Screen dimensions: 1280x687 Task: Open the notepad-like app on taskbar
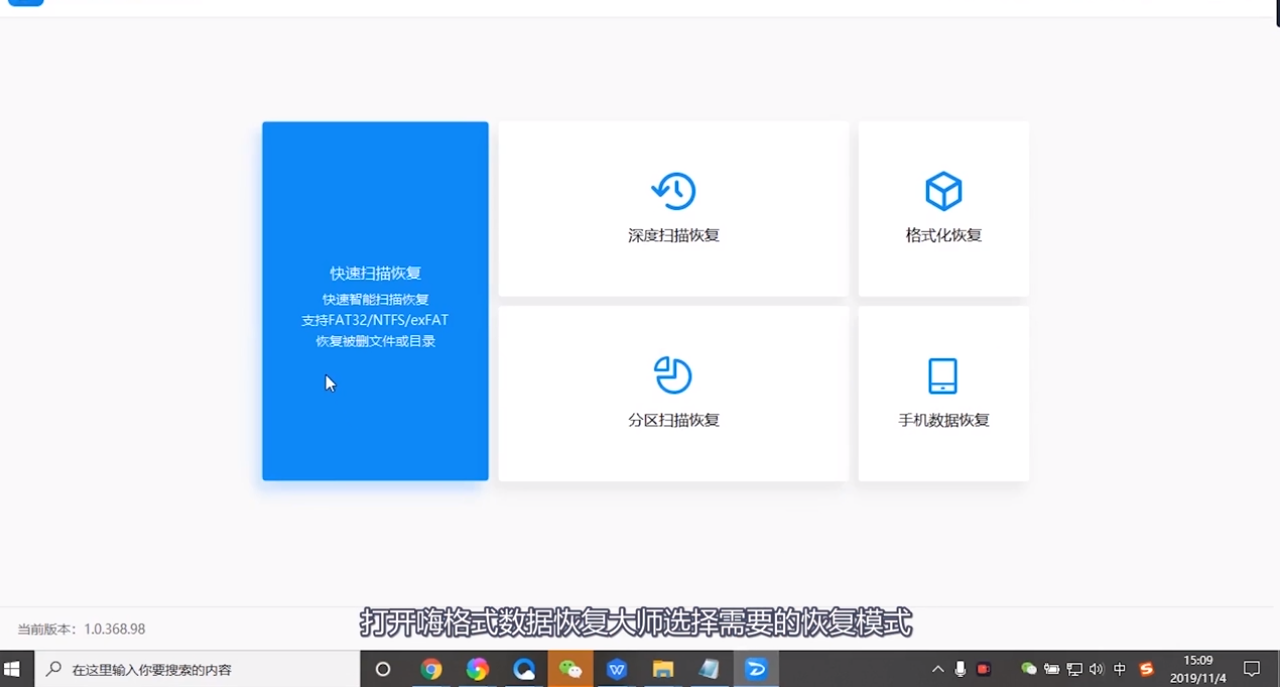[709, 669]
